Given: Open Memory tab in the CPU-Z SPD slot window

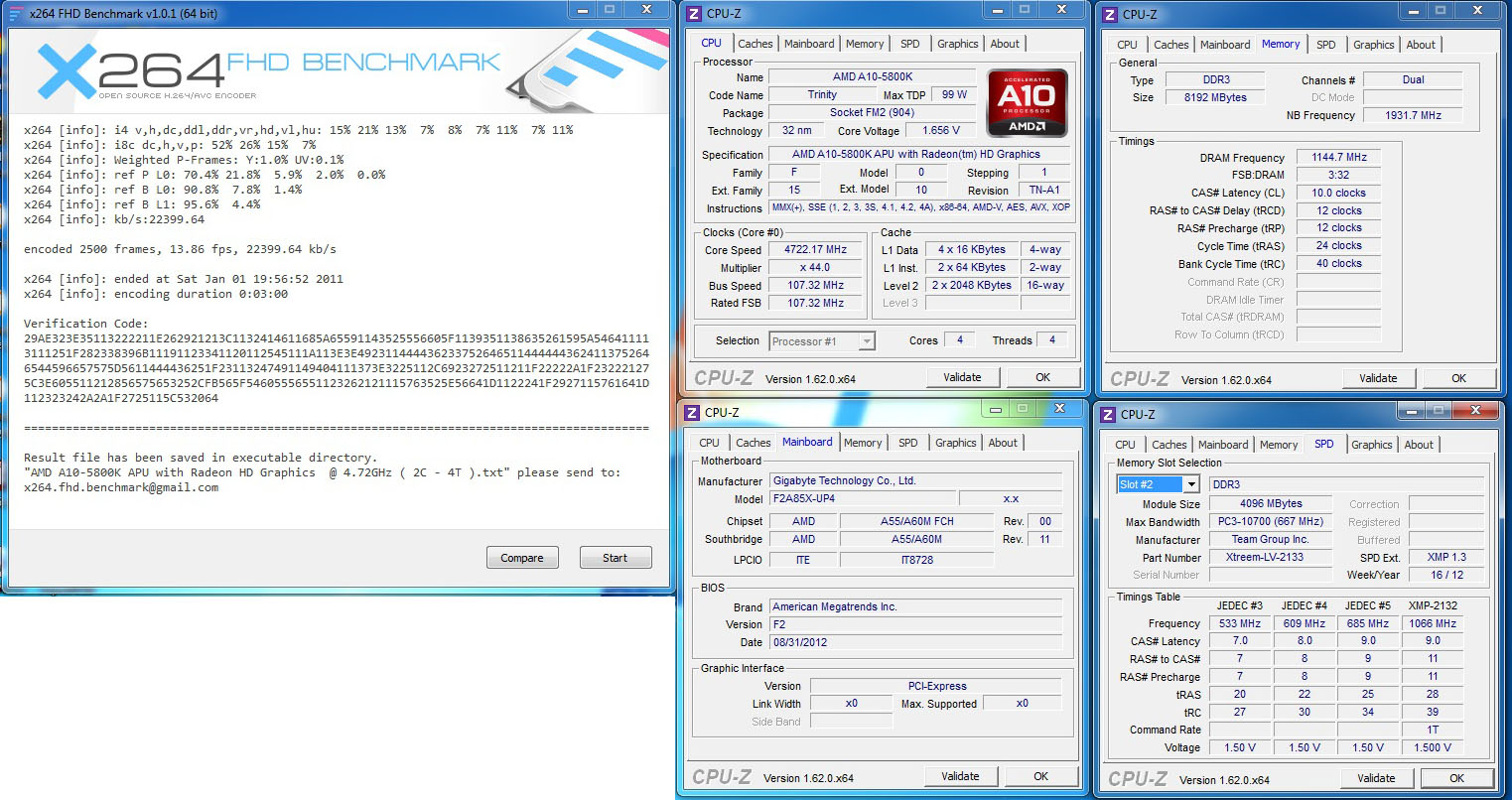Looking at the screenshot, I should 1279,445.
